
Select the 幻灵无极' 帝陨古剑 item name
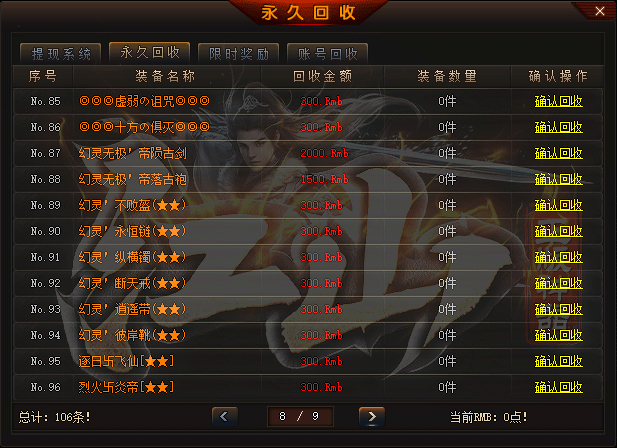[x=133, y=153]
